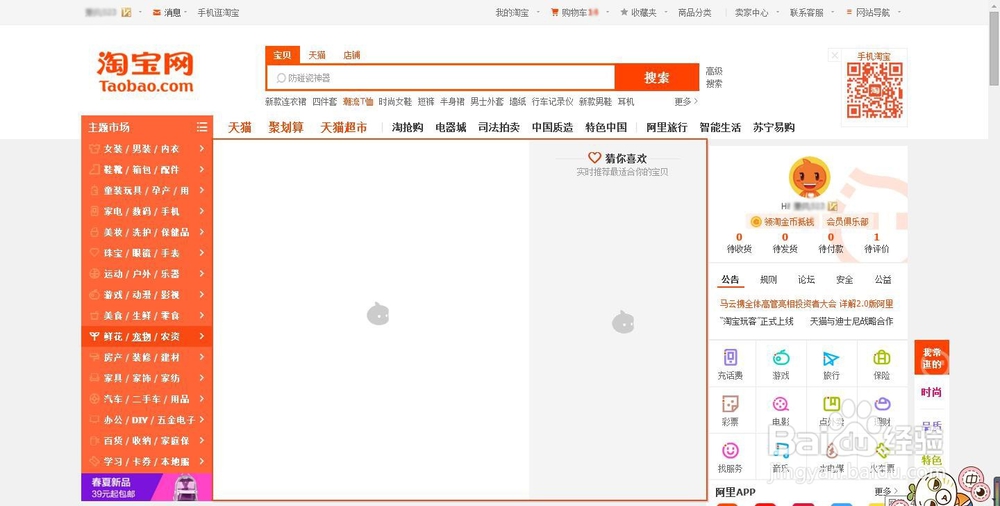Open the 网站导航 dropdown menu
This screenshot has width=1000, height=506.
873,12
